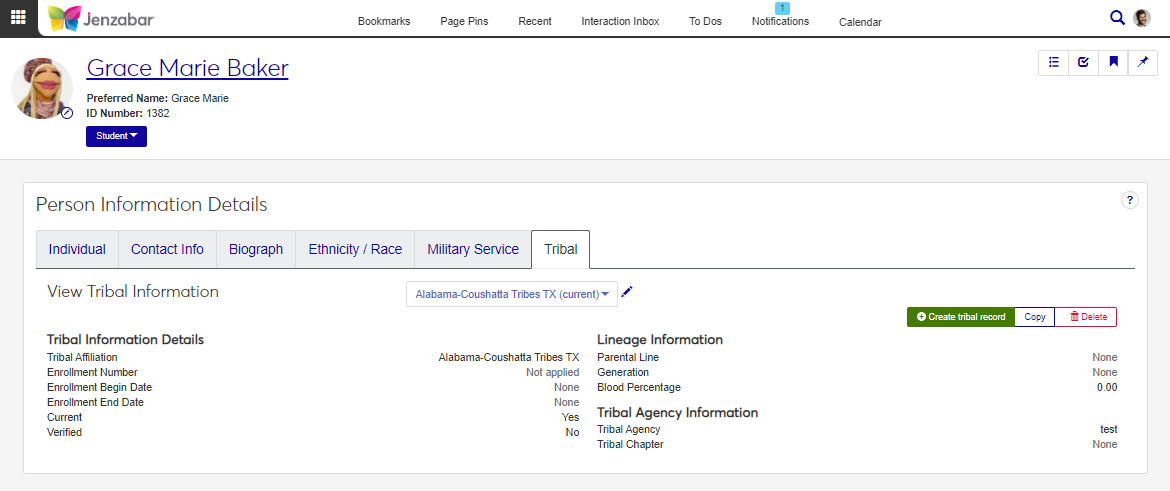Select the Military Service tab

click(473, 250)
